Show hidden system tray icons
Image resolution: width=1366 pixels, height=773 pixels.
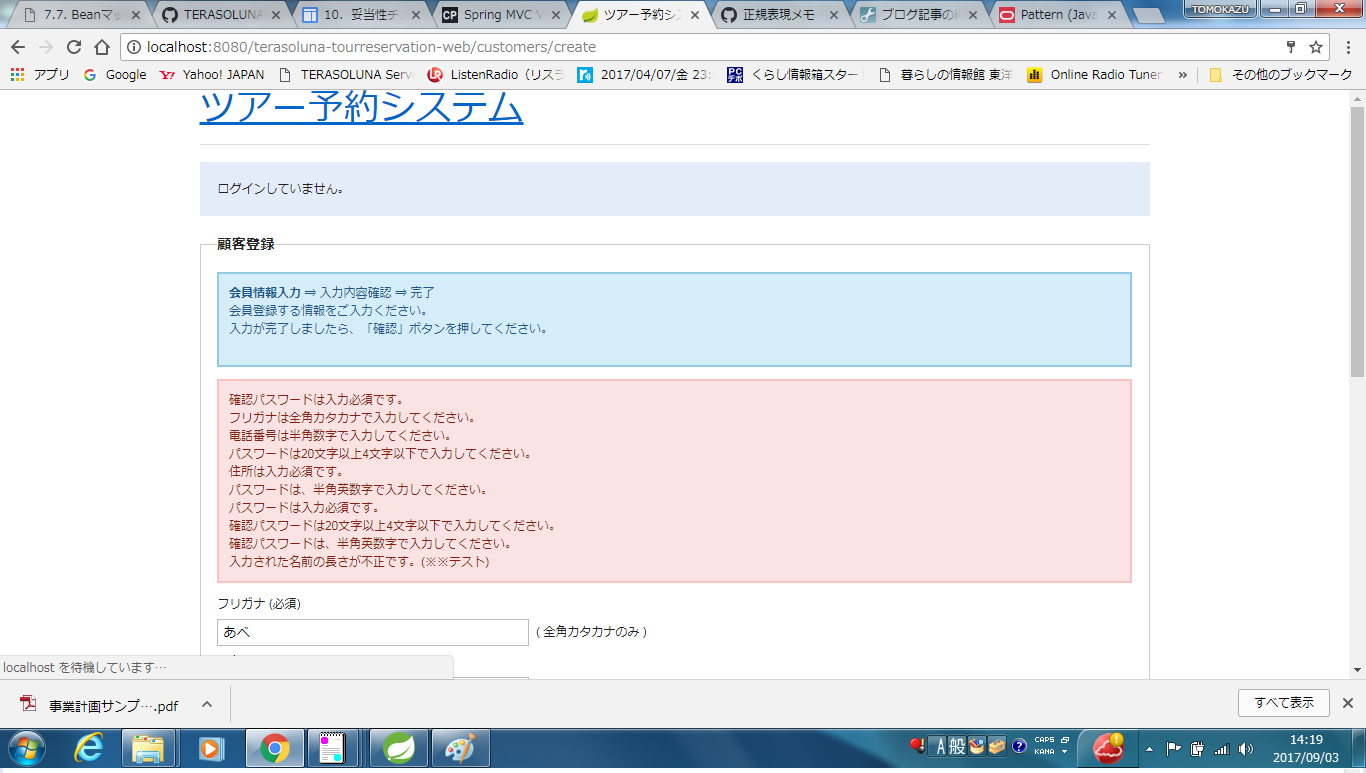[1149, 748]
